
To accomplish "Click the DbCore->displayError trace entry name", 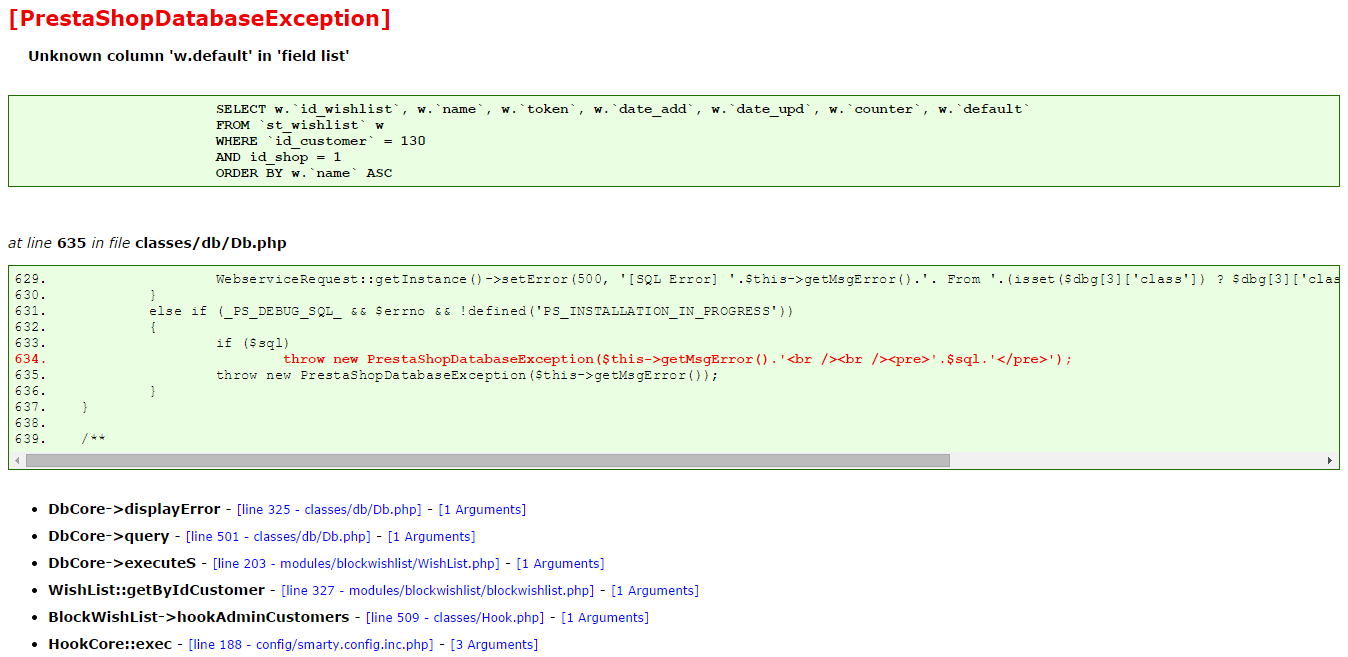I will (134, 509).
